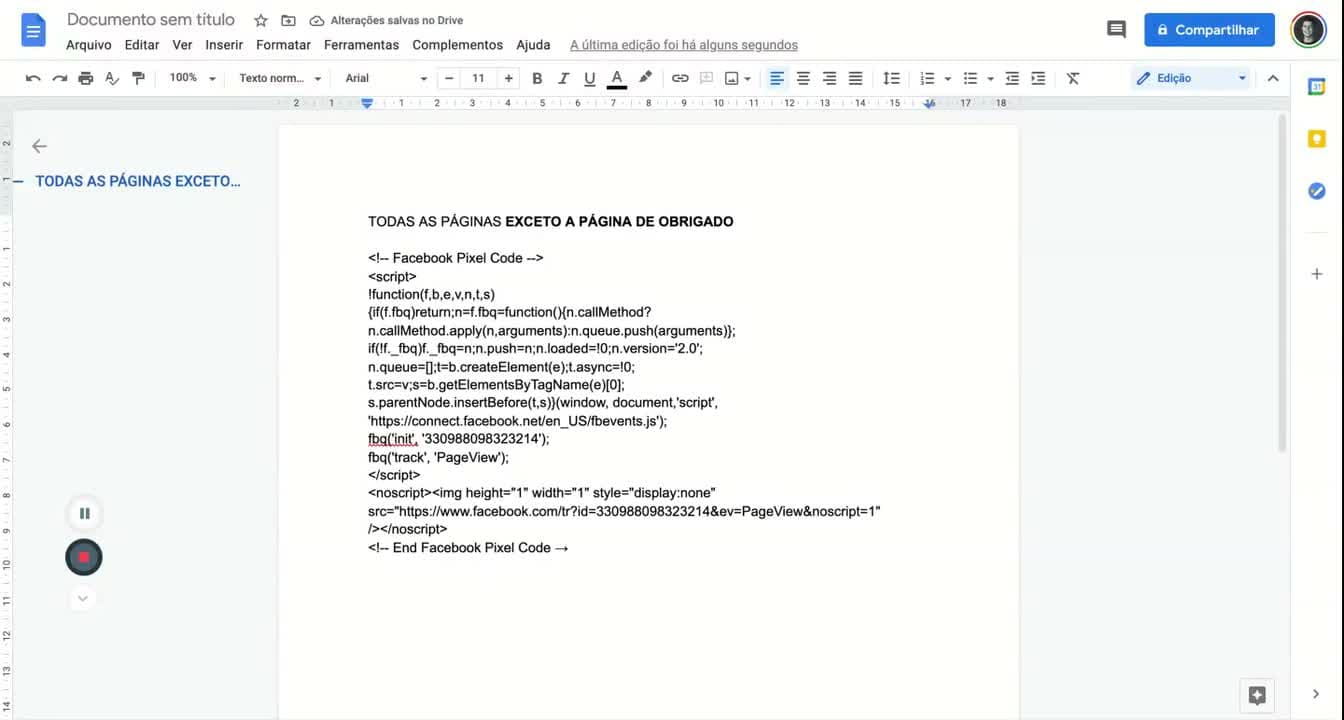1344x720 pixels.
Task: Click the Compartilhar button
Action: [x=1209, y=30]
